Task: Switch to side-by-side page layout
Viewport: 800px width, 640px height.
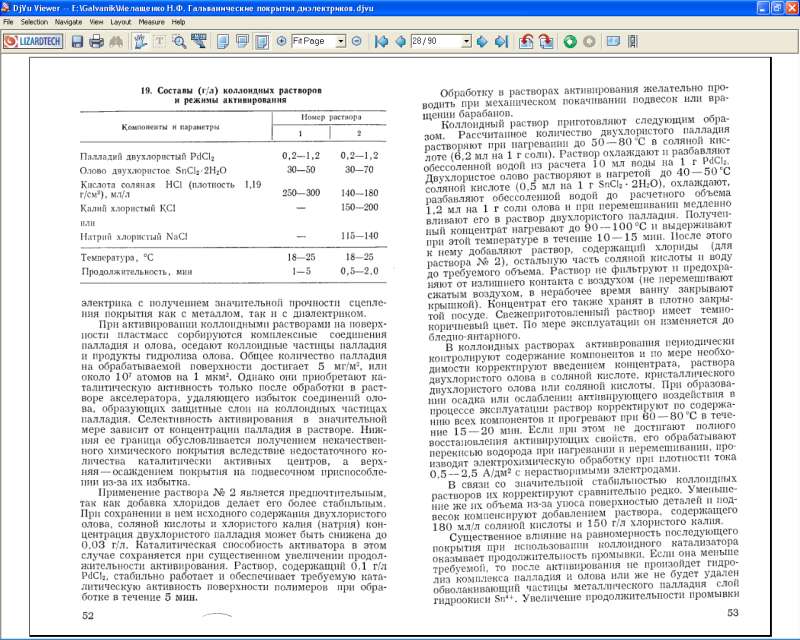Action: 260,41
